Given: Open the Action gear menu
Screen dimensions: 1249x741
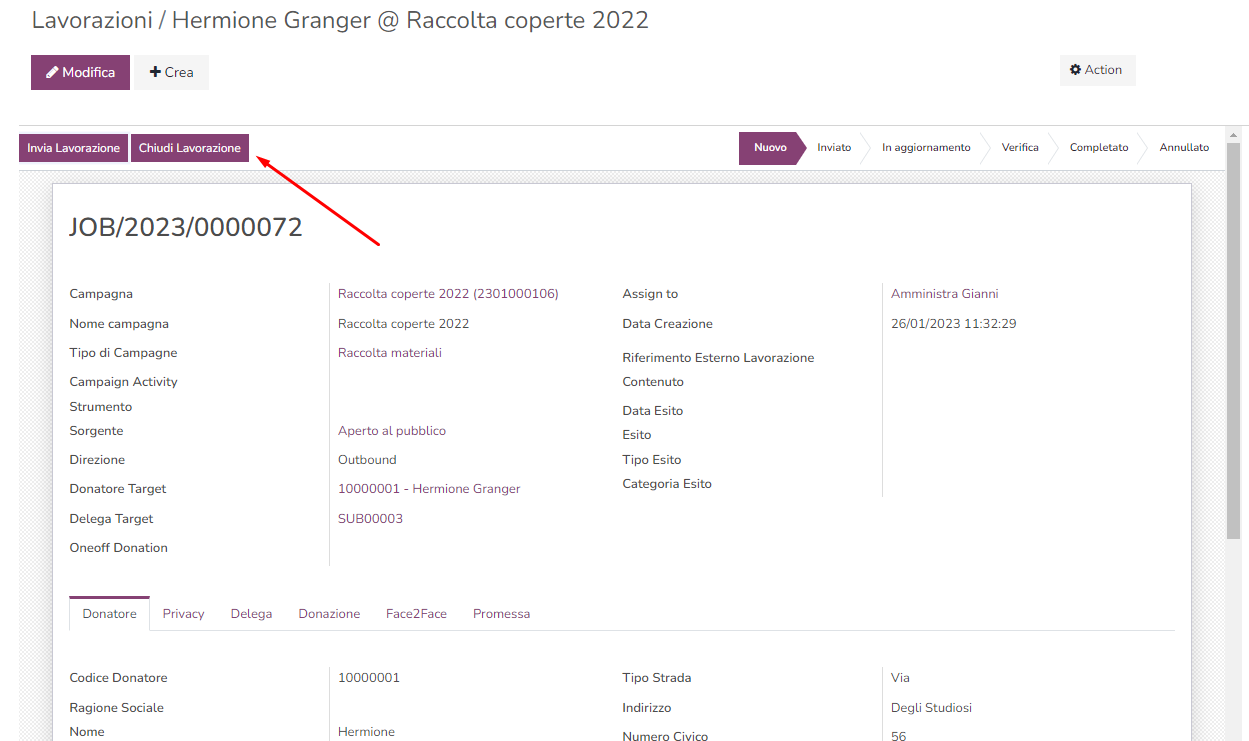Looking at the screenshot, I should (x=1096, y=70).
